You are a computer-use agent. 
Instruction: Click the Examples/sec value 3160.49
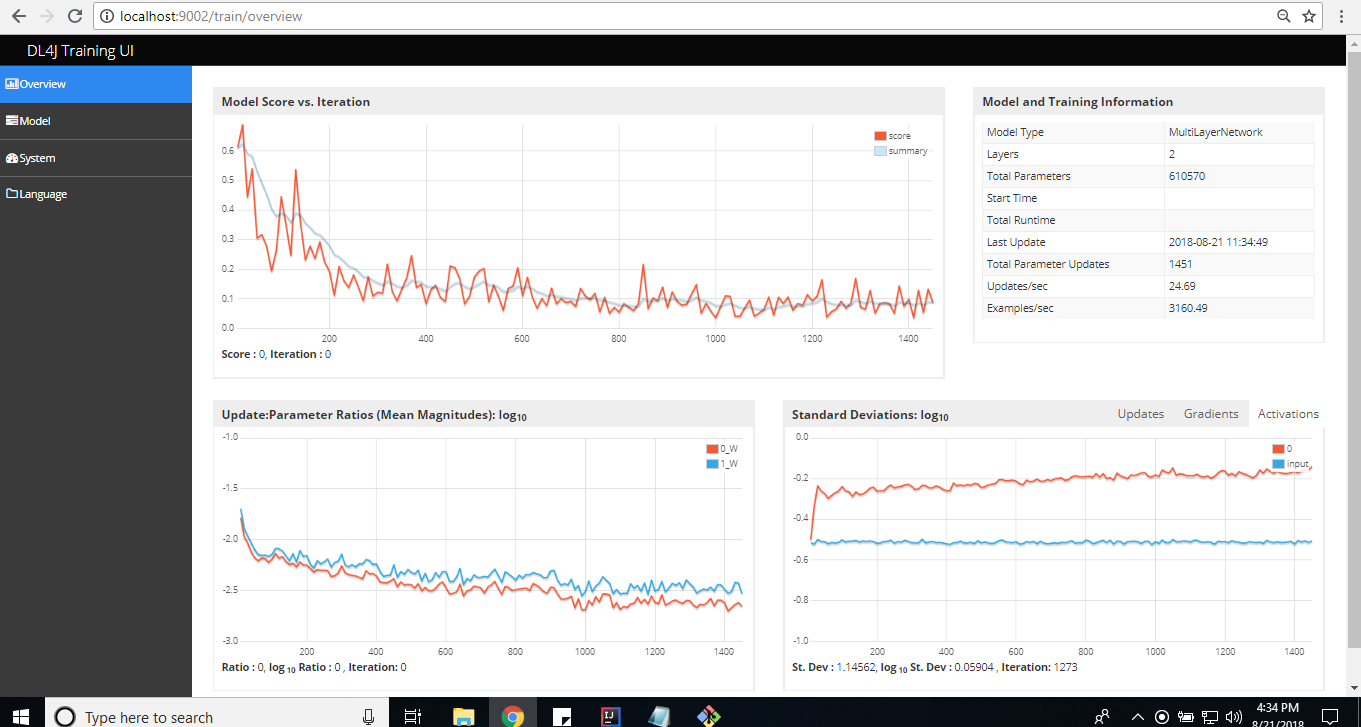[1188, 308]
